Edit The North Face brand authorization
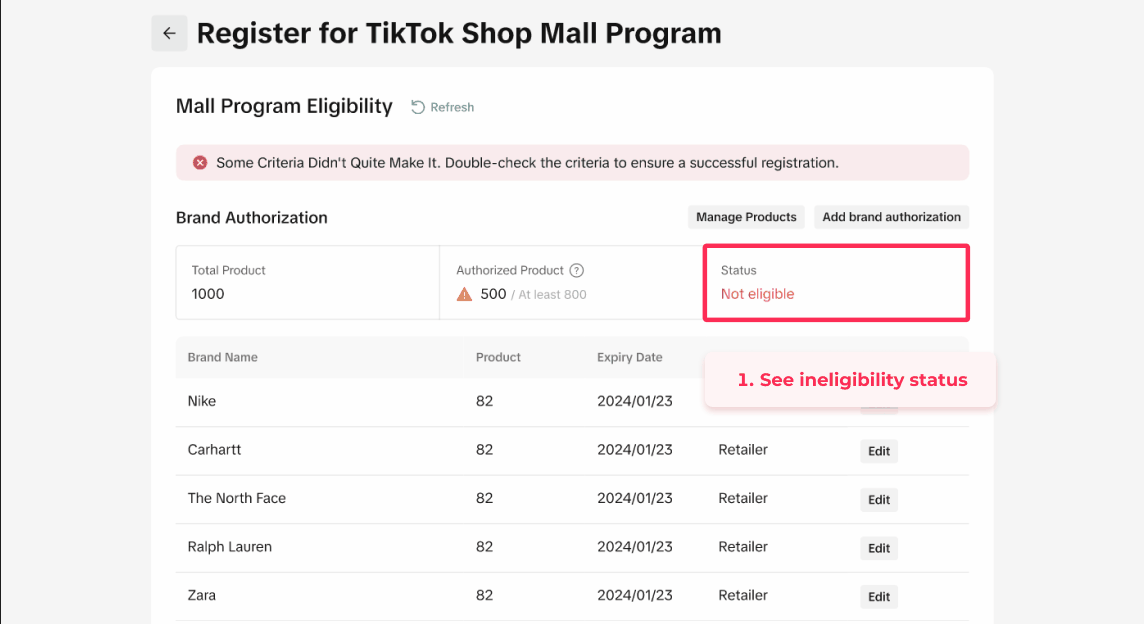The image size is (1144, 624). (879, 500)
